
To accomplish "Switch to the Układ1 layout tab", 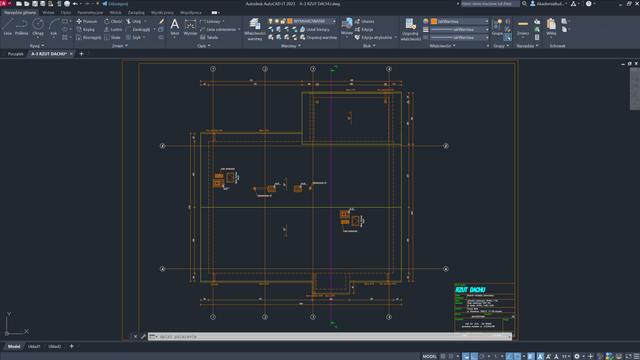I will pos(34,347).
